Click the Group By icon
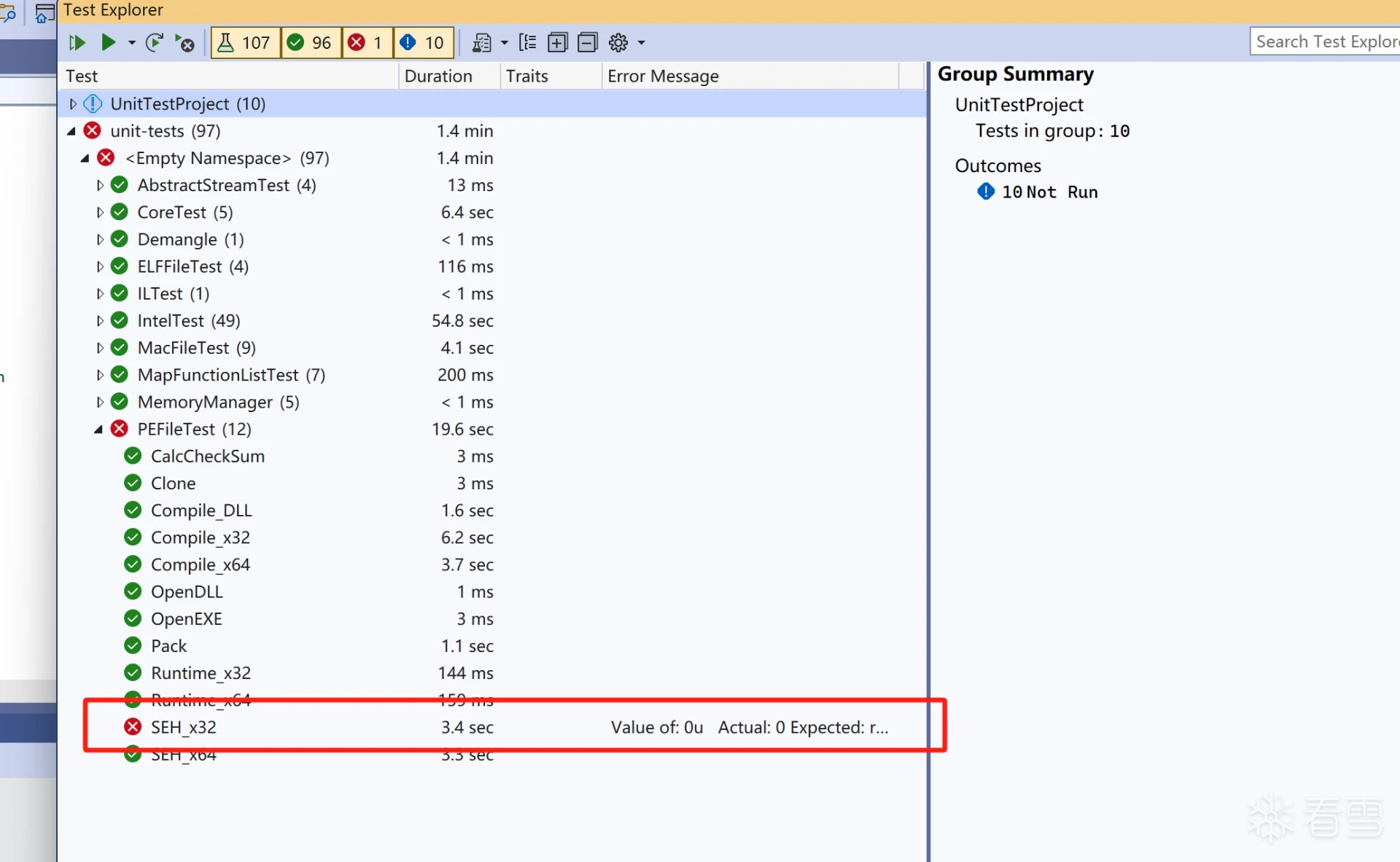The height and width of the screenshot is (862, 1400). click(527, 42)
